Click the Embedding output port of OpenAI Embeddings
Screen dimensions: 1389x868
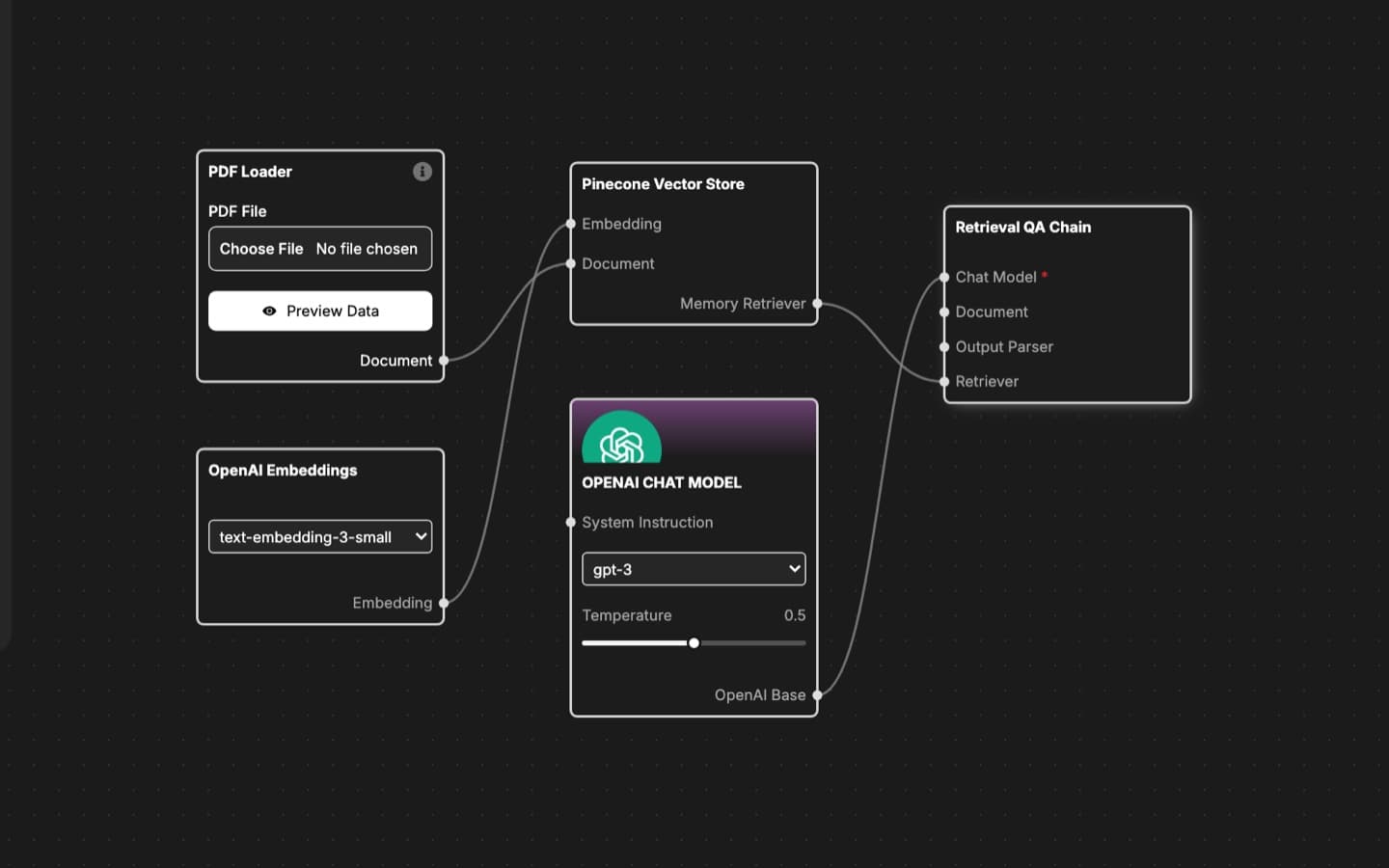click(x=444, y=603)
